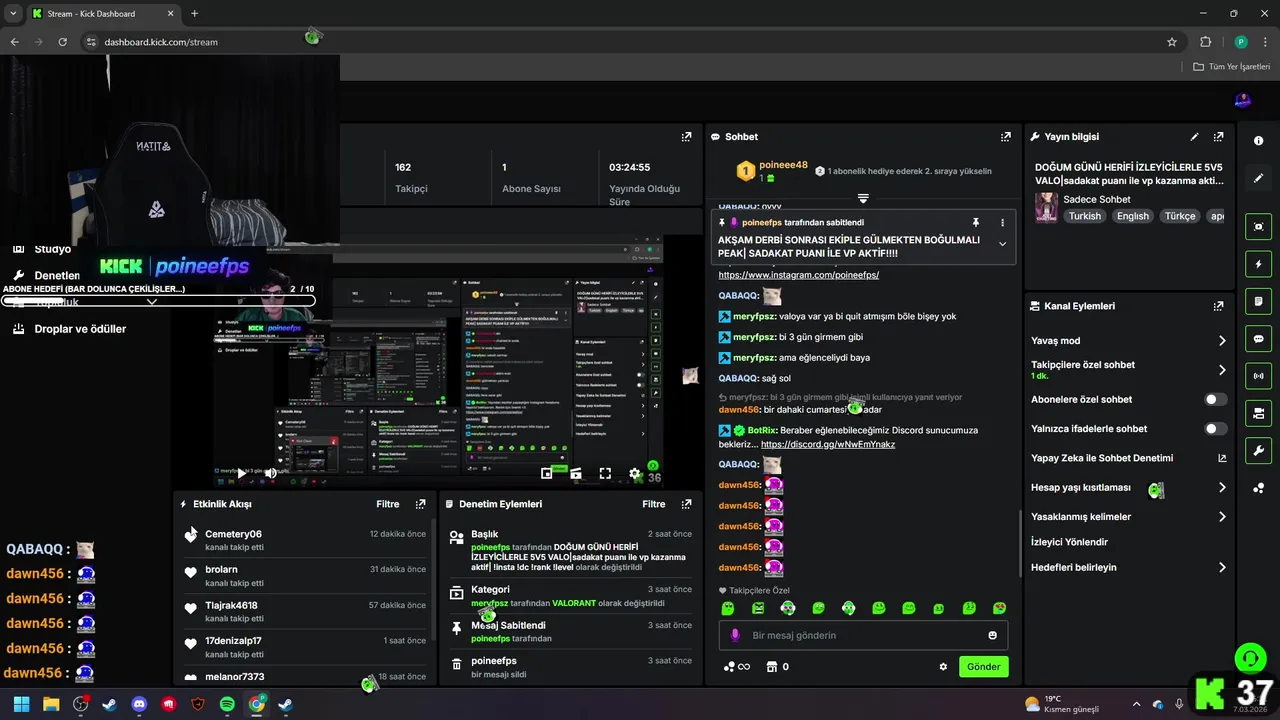
Task: Click the Turkish tag chip
Action: pyautogui.click(x=1084, y=216)
